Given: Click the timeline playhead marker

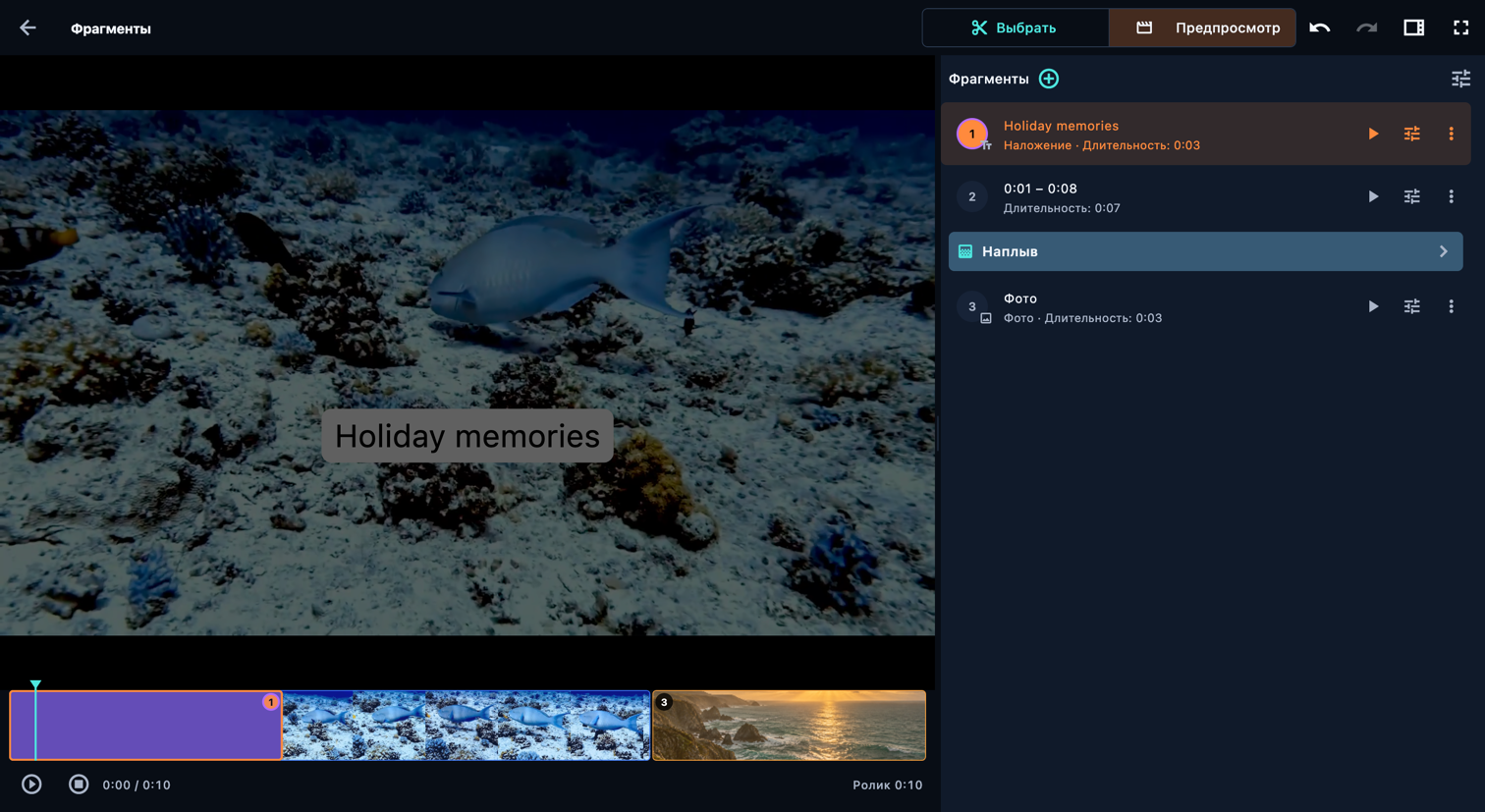Looking at the screenshot, I should (35, 684).
